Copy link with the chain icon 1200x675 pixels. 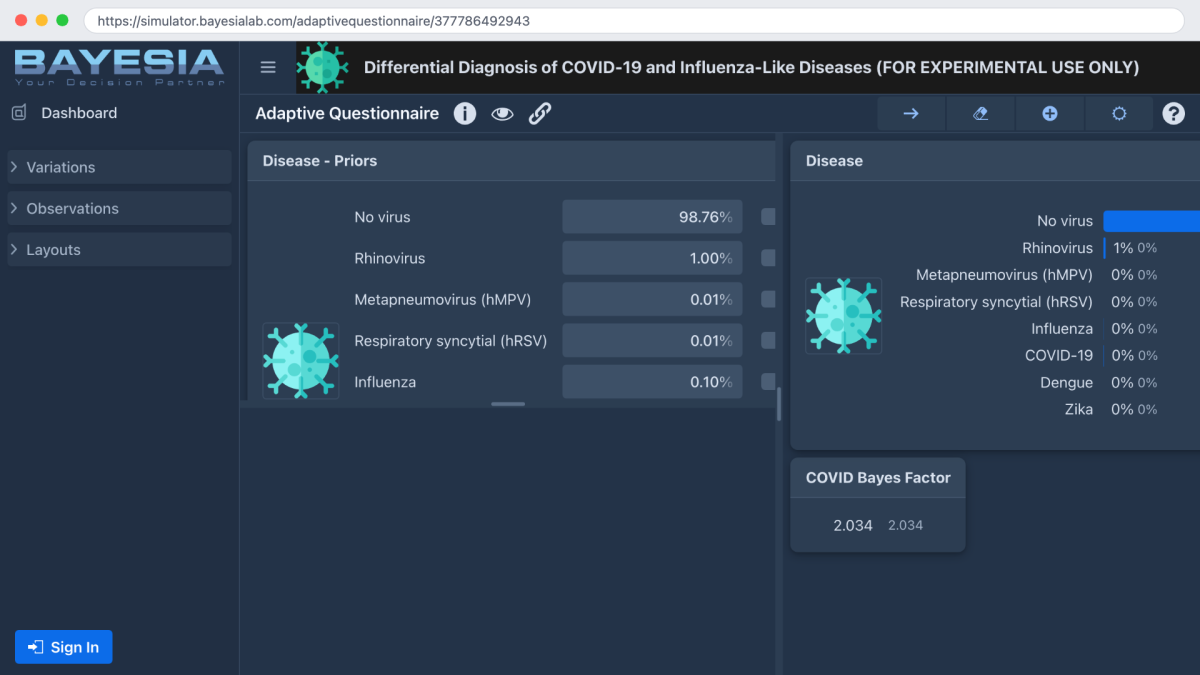[x=540, y=113]
